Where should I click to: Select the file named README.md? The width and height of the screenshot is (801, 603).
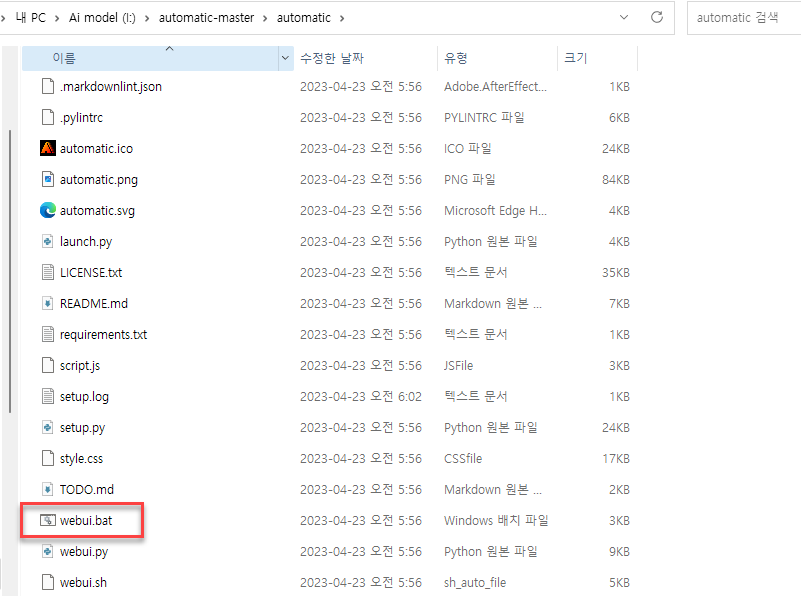93,304
